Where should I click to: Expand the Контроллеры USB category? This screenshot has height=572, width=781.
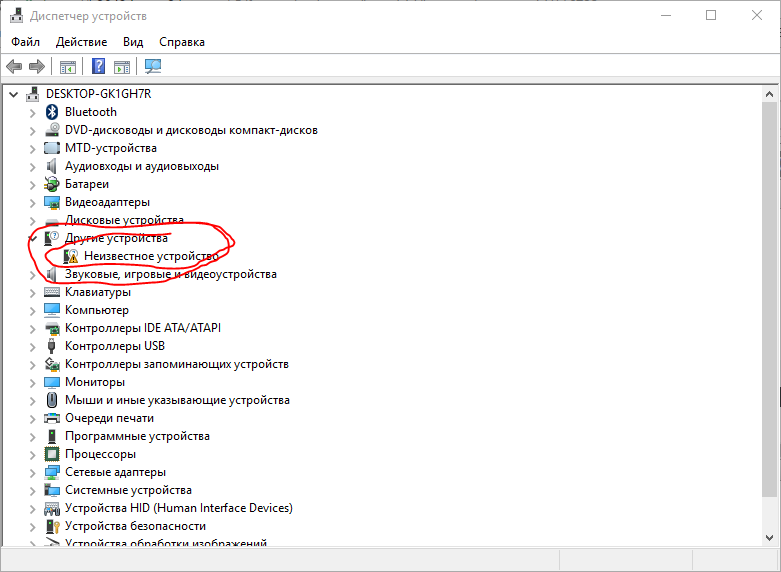tap(32, 347)
